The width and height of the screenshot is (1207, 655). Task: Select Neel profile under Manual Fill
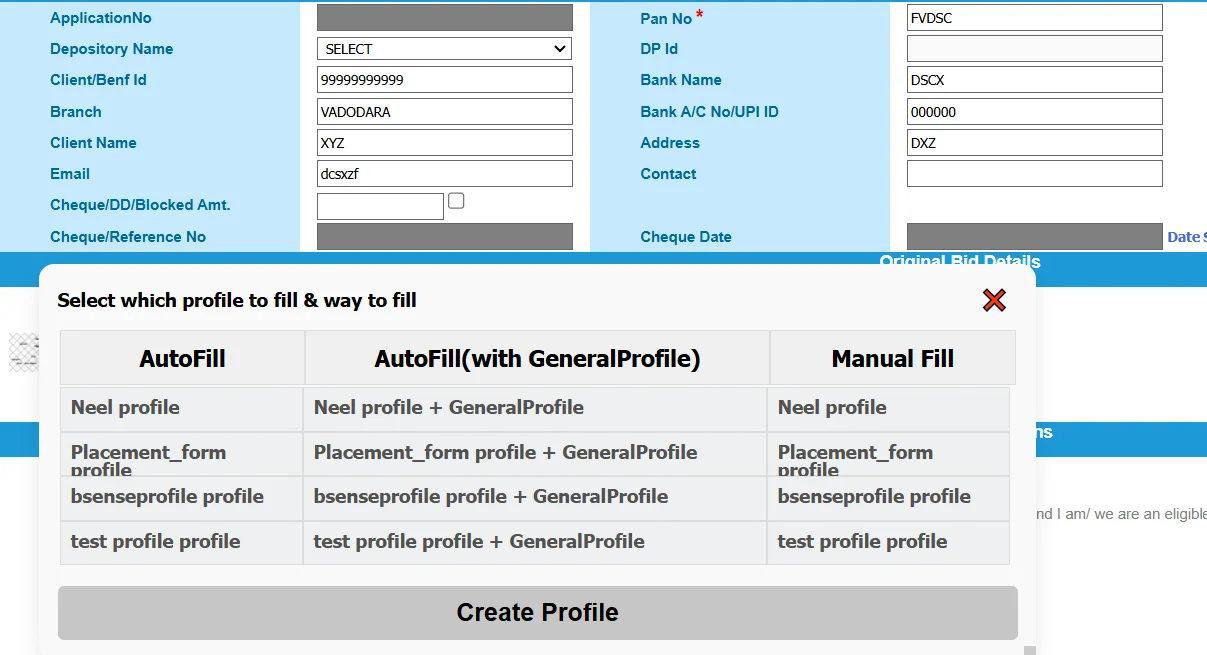[888, 408]
